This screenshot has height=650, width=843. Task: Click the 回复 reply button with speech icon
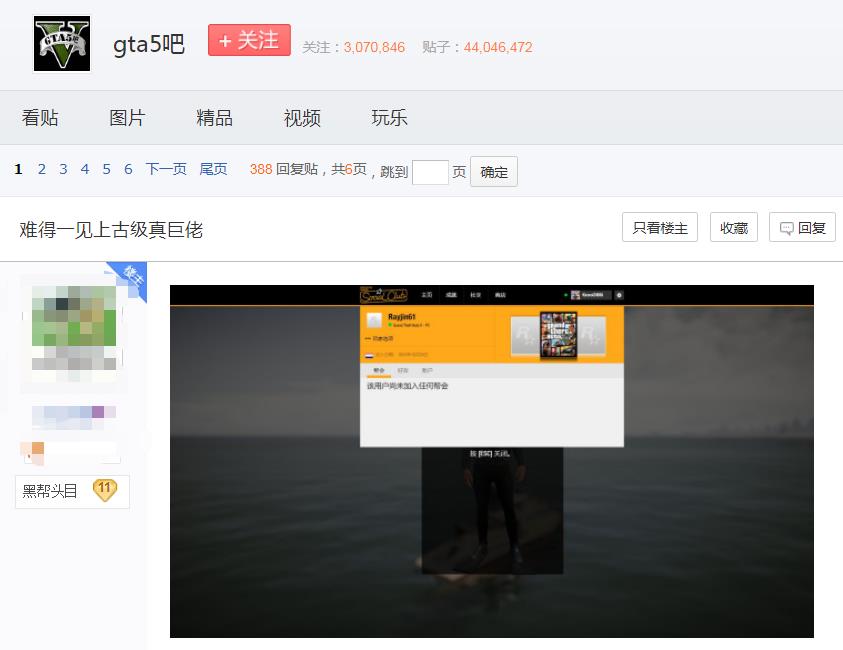coord(802,228)
